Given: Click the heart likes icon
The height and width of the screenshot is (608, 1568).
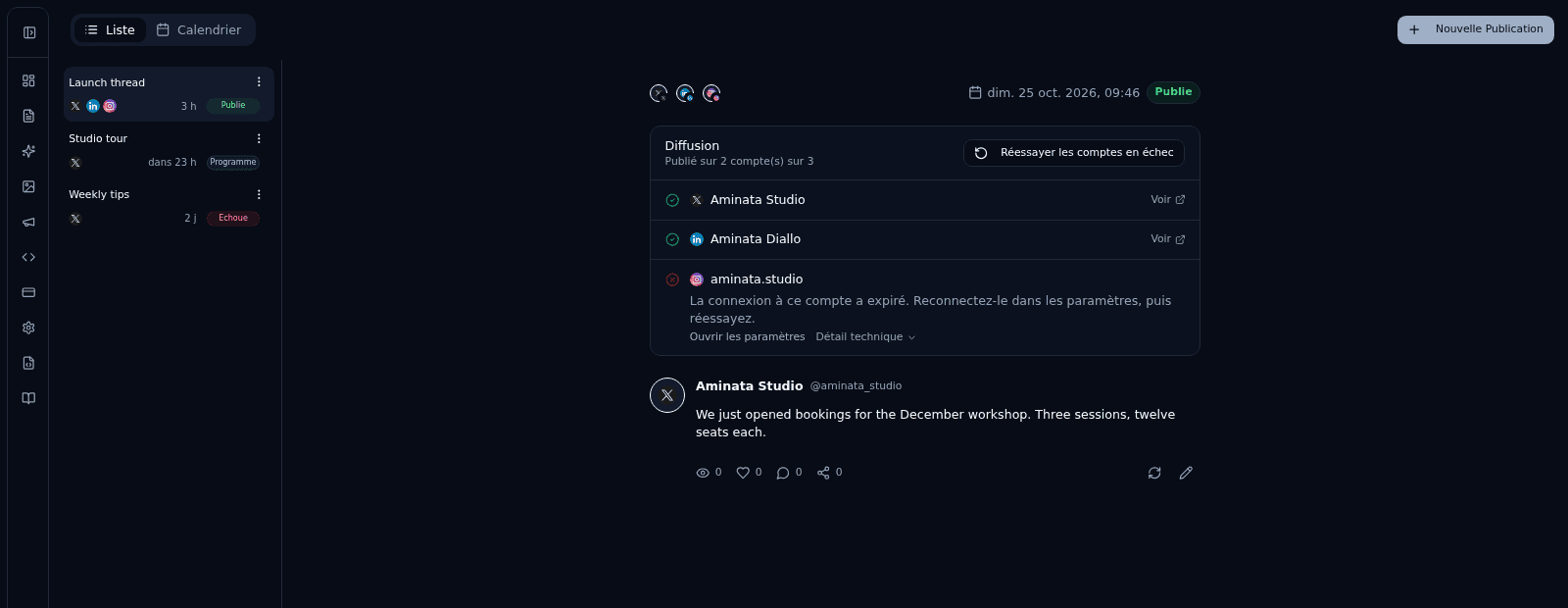Looking at the screenshot, I should click(743, 473).
